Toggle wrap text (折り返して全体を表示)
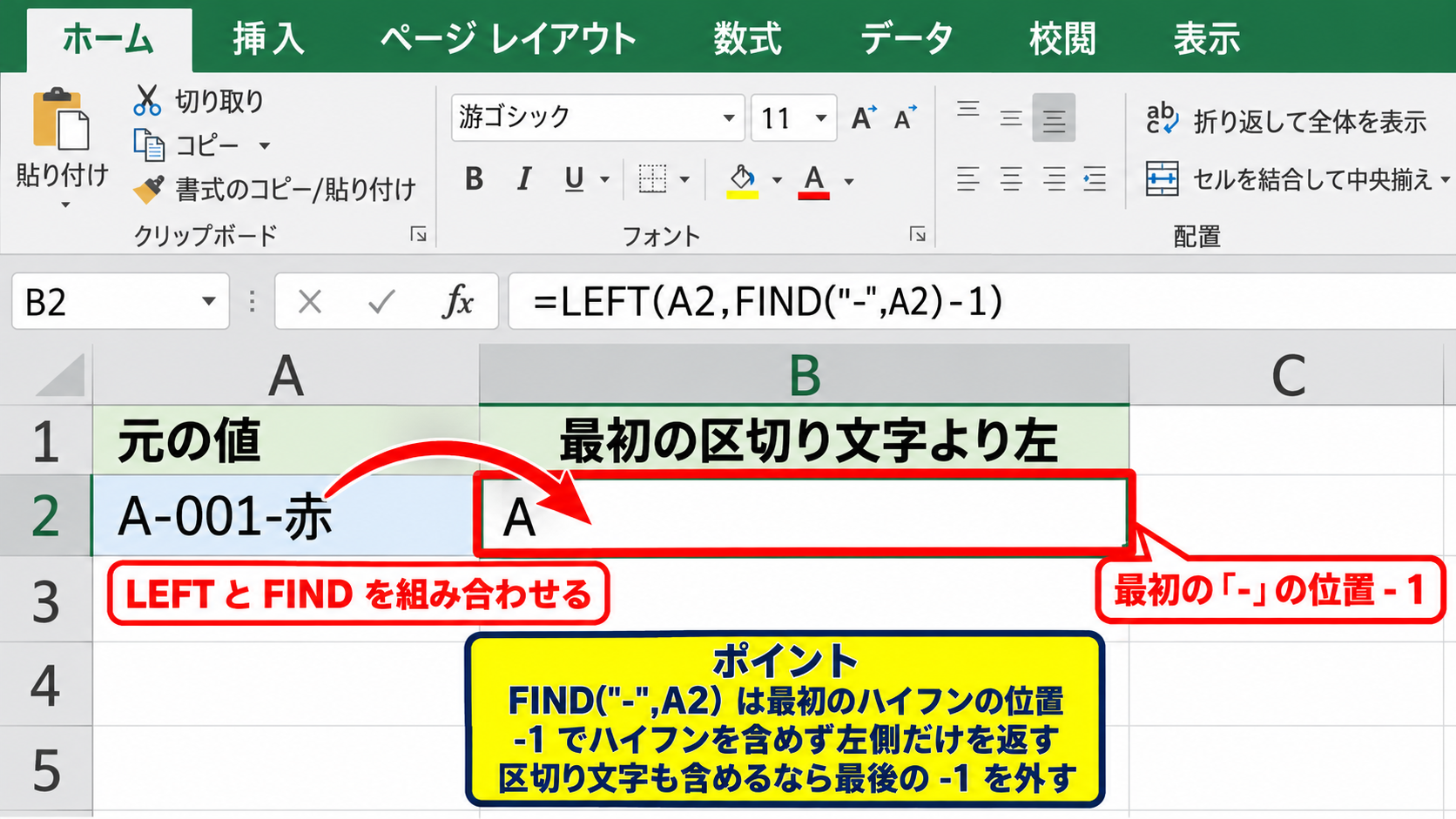This screenshot has height=819, width=1456. 1286,120
